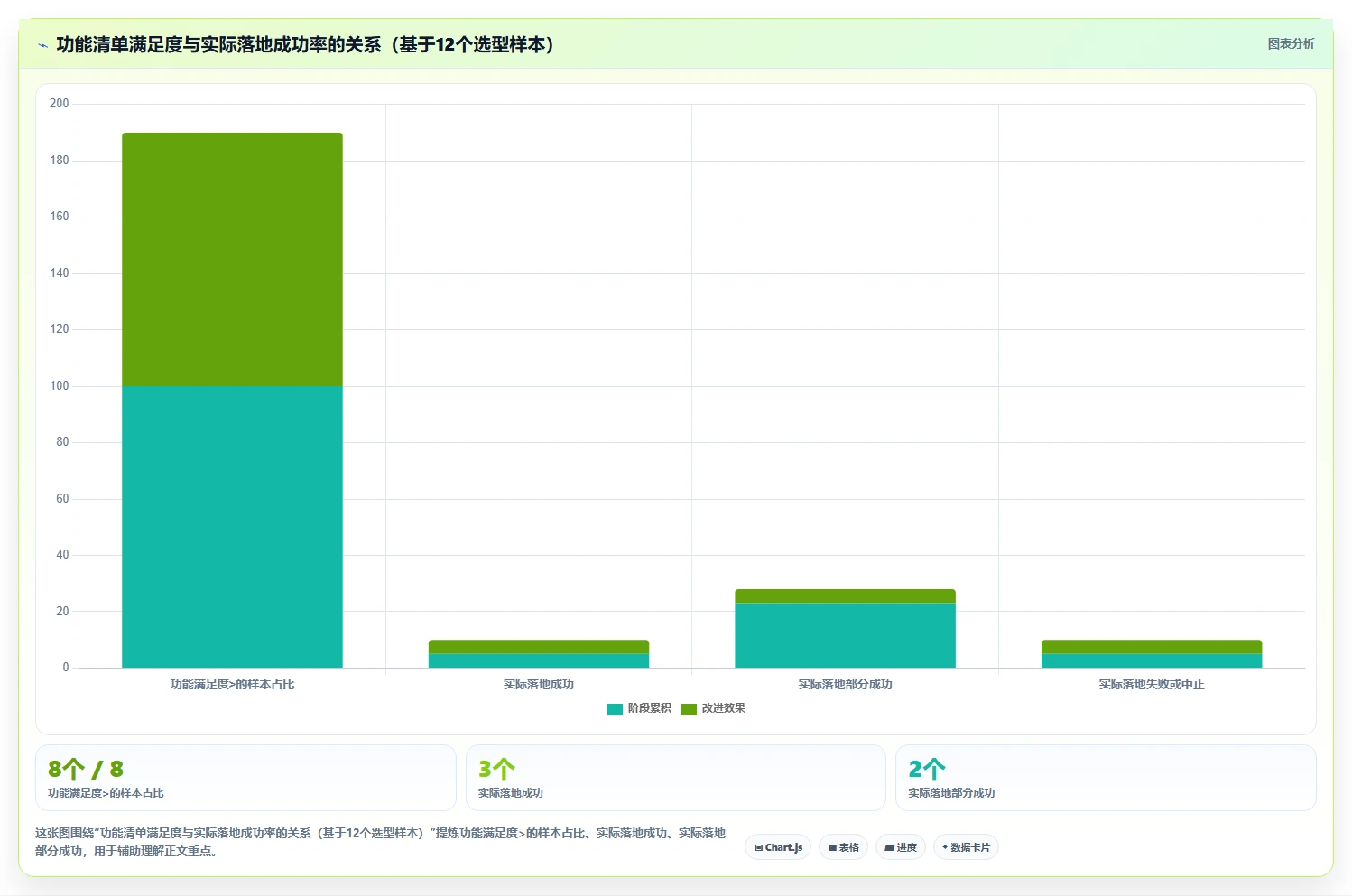1352x896 pixels.
Task: Click the 8个 / 8 stat card
Action: [x=245, y=778]
